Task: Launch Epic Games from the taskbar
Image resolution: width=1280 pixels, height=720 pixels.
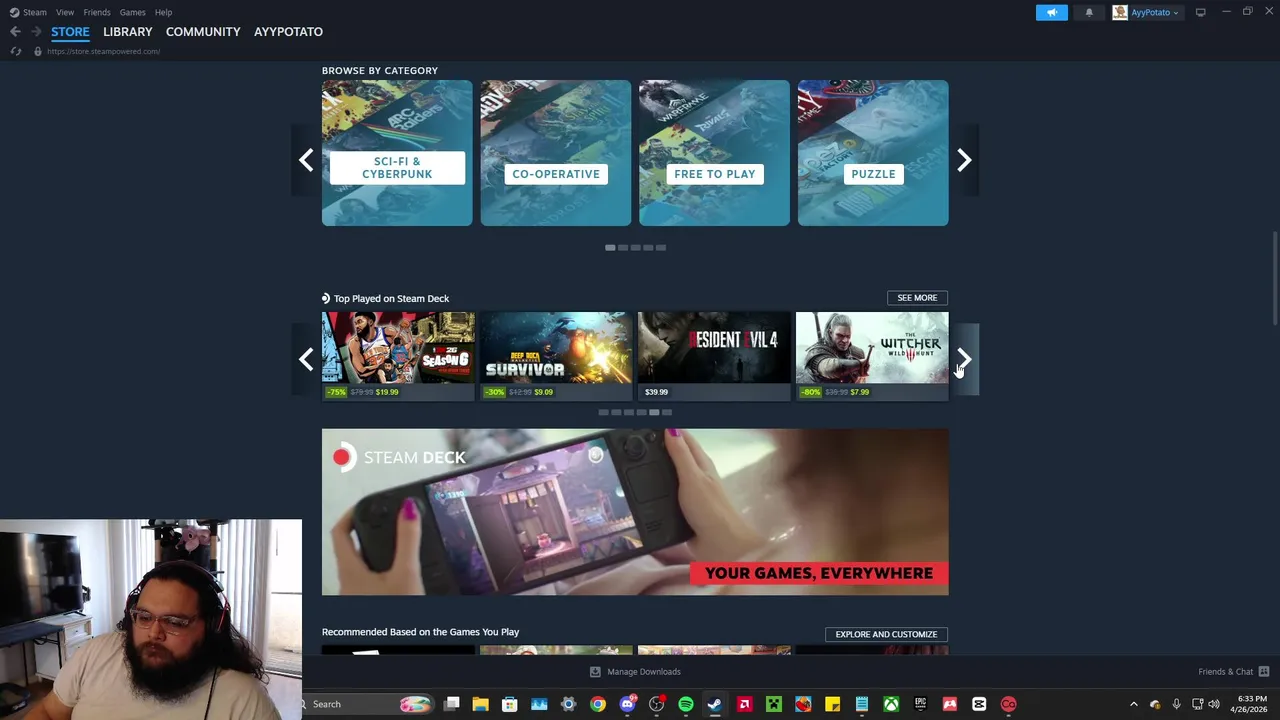Action: point(920,704)
